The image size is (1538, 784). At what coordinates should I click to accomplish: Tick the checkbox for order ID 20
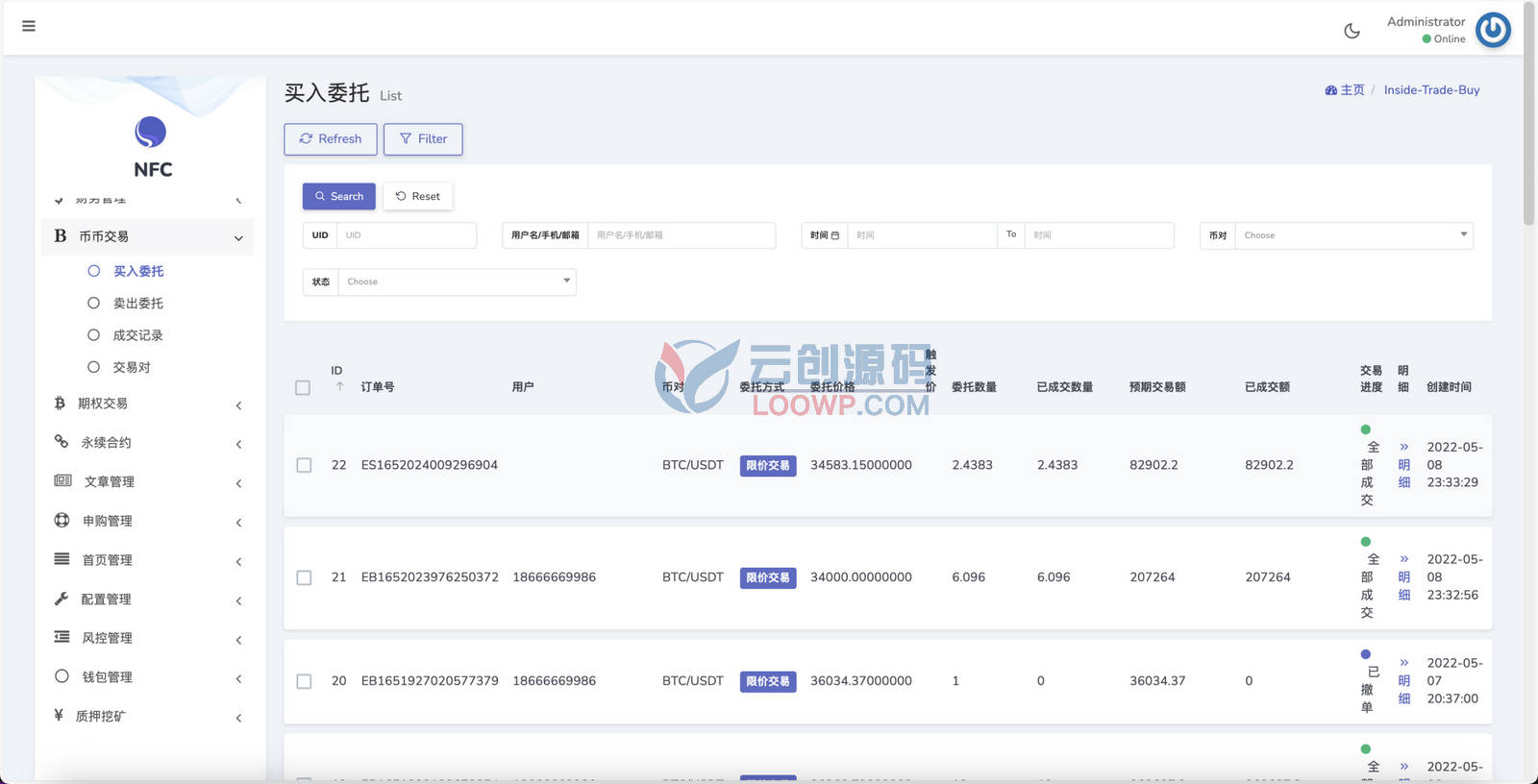(304, 681)
